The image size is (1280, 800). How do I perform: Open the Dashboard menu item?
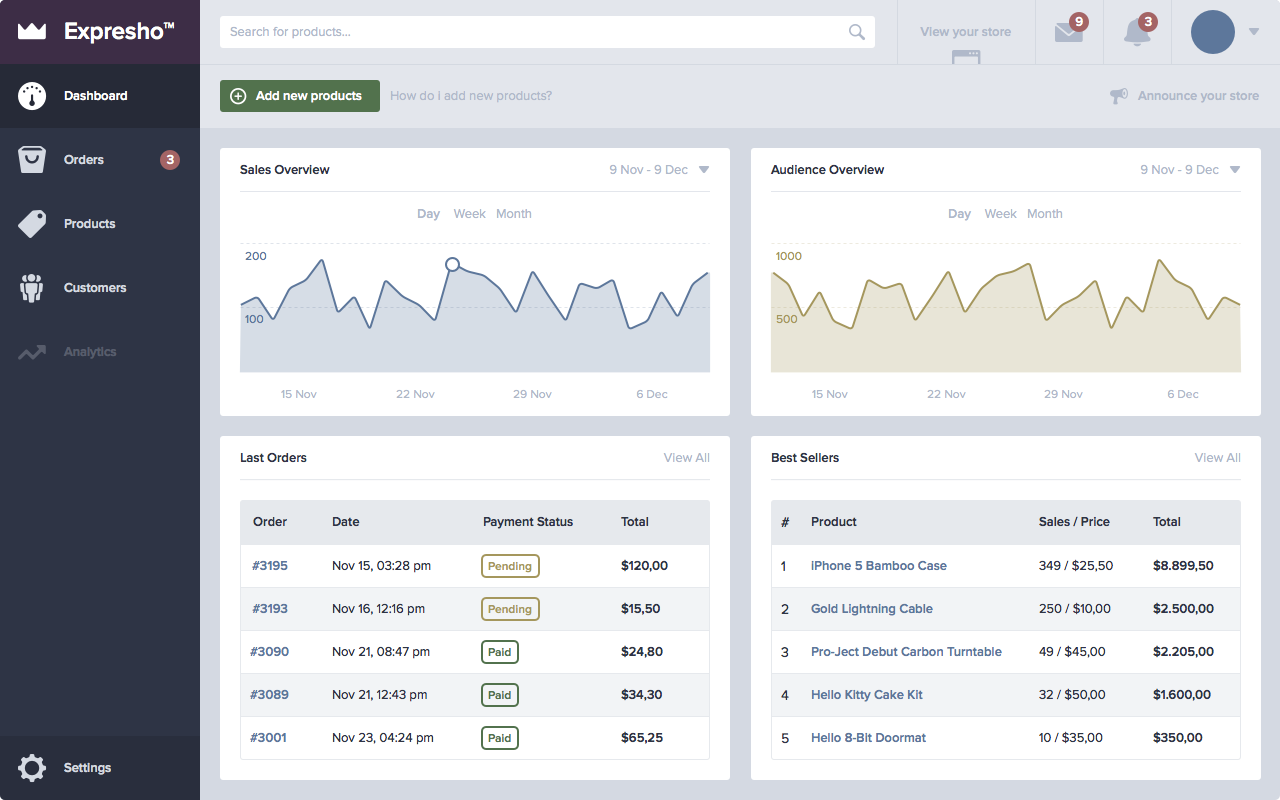click(100, 96)
